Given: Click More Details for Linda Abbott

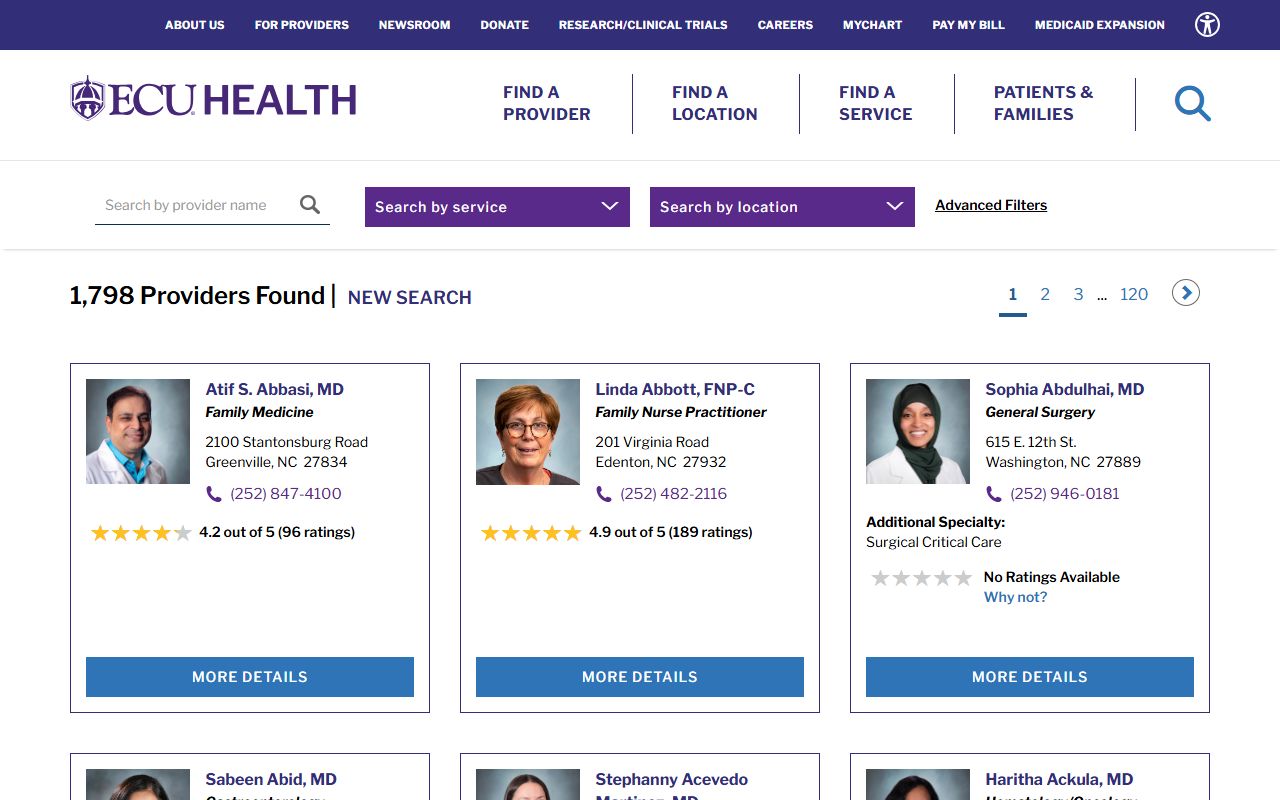Looking at the screenshot, I should pyautogui.click(x=640, y=677).
